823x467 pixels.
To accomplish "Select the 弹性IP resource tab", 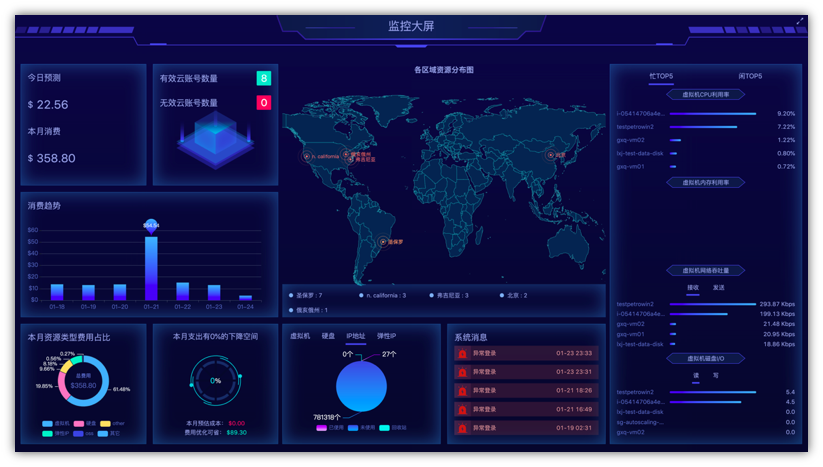I will coord(386,336).
